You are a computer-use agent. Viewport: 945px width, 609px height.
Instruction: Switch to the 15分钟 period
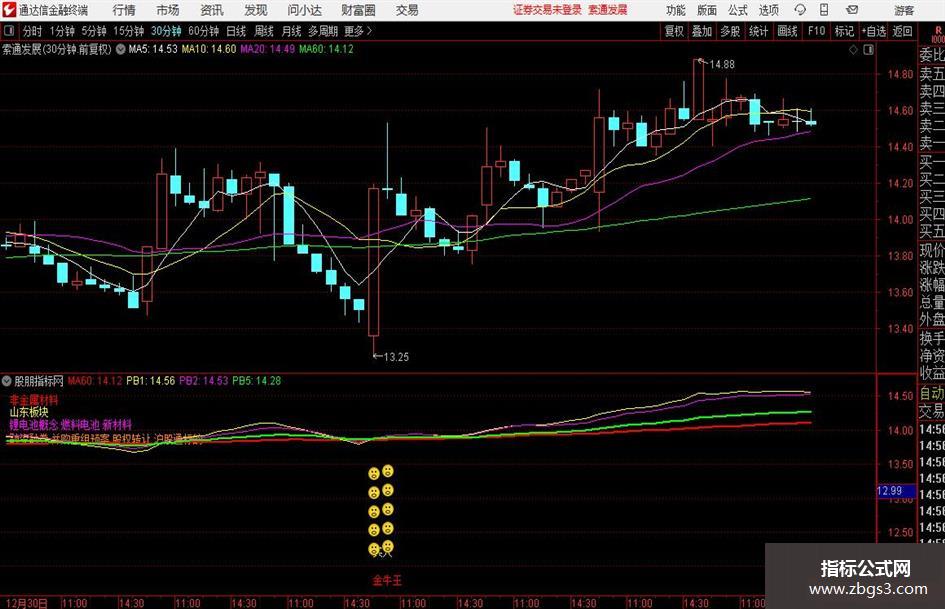tap(128, 31)
